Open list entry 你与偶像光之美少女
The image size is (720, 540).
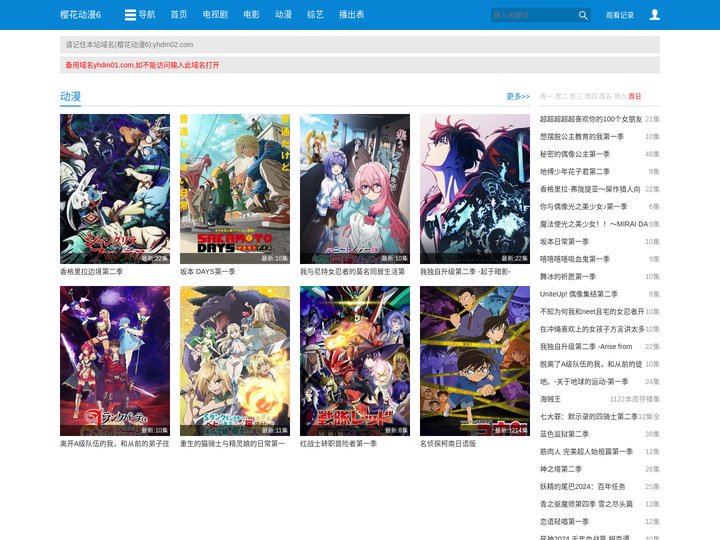pyautogui.click(x=583, y=207)
